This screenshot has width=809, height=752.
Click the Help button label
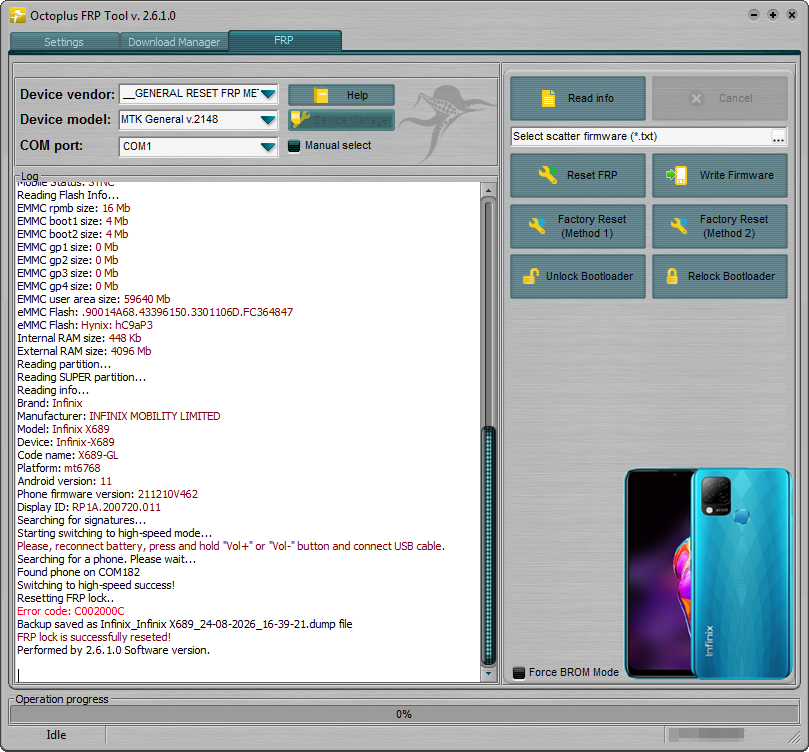[357, 95]
